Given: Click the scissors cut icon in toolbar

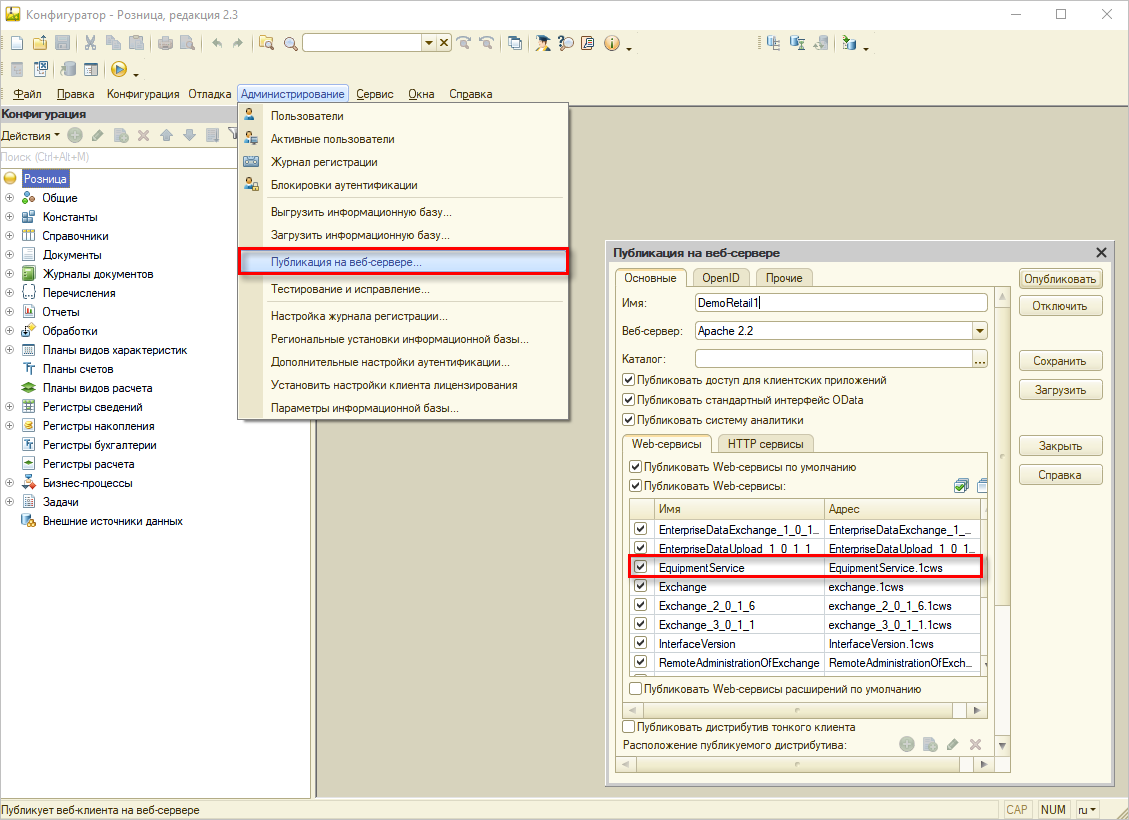Looking at the screenshot, I should click(90, 43).
